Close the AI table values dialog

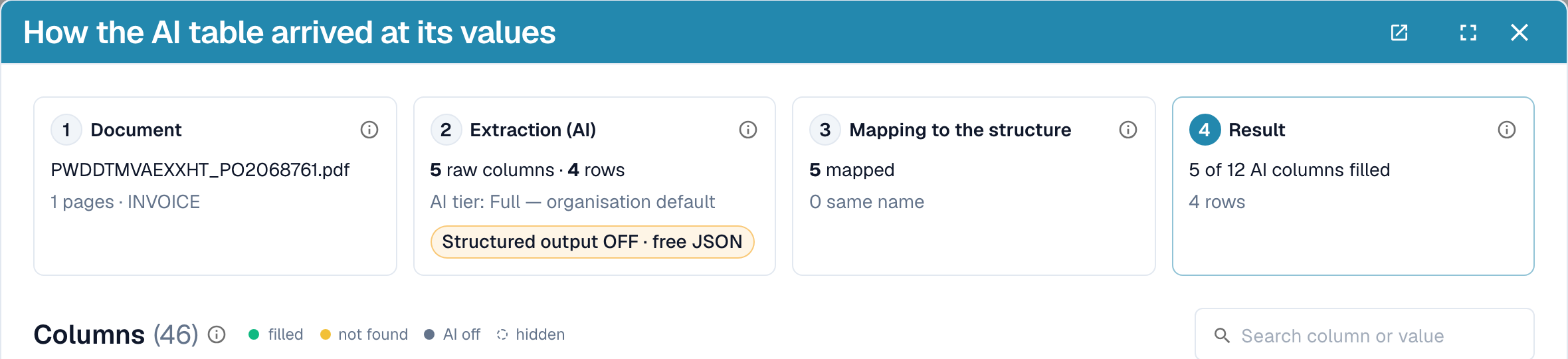(x=1519, y=33)
